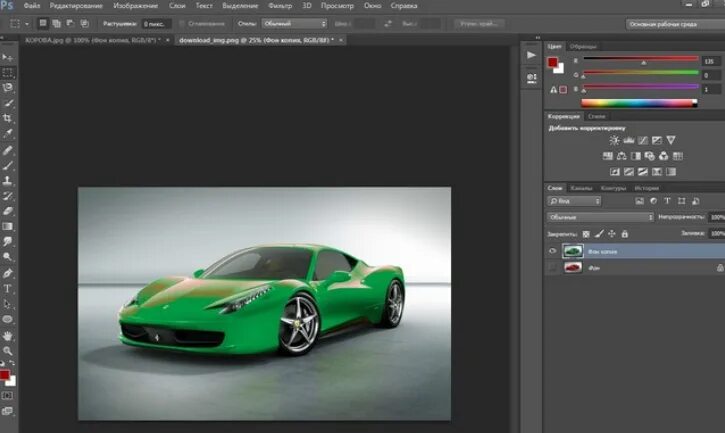Select the Zoom tool in toolbox
This screenshot has height=433, width=725.
coord(7,351)
